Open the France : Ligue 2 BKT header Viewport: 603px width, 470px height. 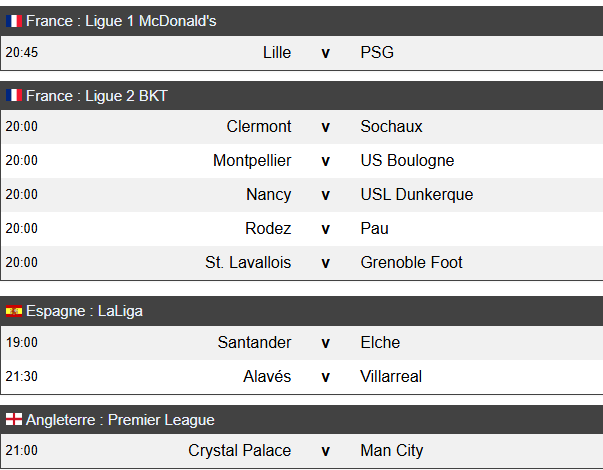(x=302, y=96)
